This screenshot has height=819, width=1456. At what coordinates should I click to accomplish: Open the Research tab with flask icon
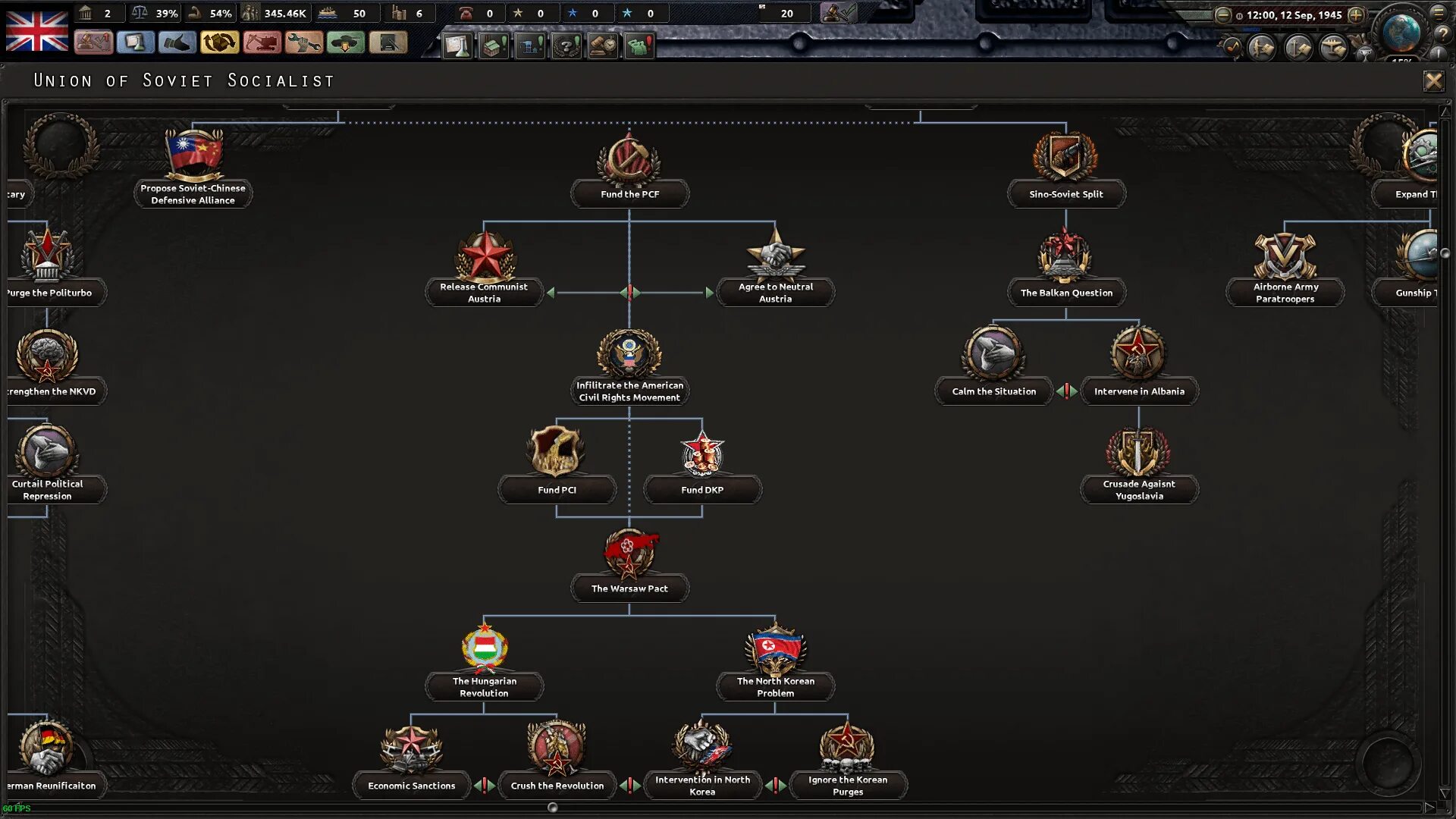pyautogui.click(x=136, y=43)
